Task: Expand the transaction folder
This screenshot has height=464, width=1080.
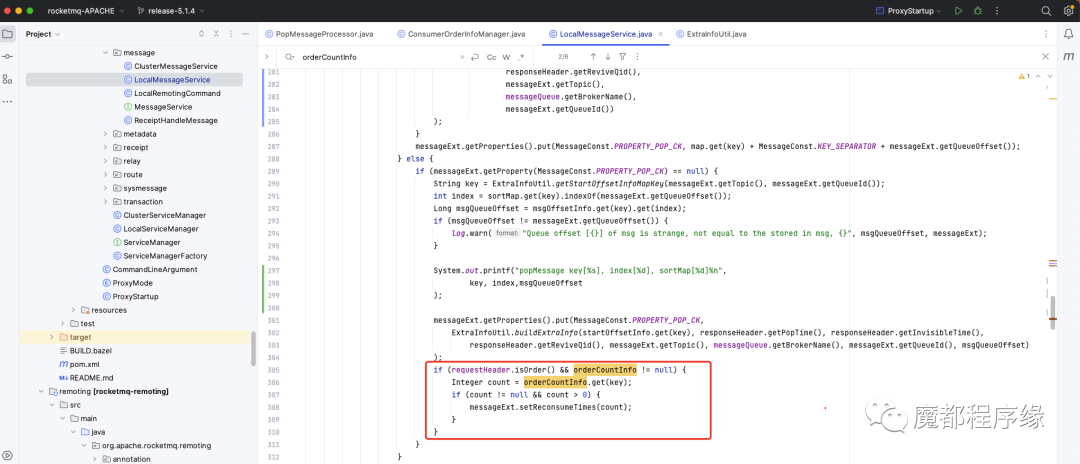Action: (x=105, y=202)
